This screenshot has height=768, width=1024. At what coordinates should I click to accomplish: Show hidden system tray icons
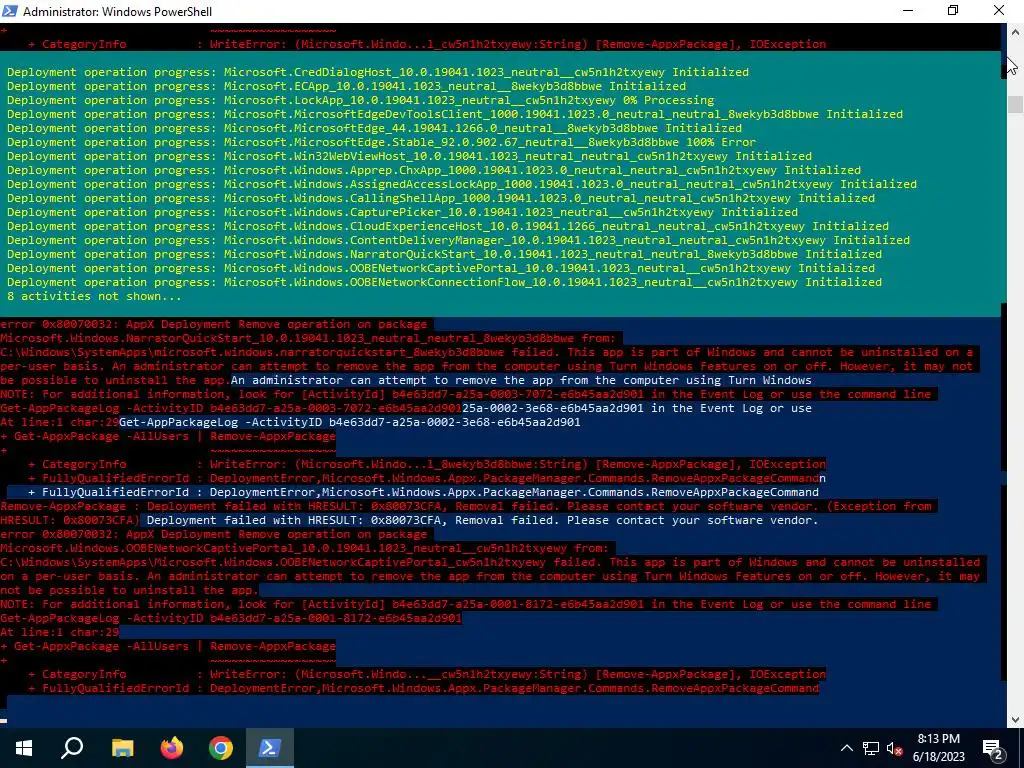pos(846,748)
